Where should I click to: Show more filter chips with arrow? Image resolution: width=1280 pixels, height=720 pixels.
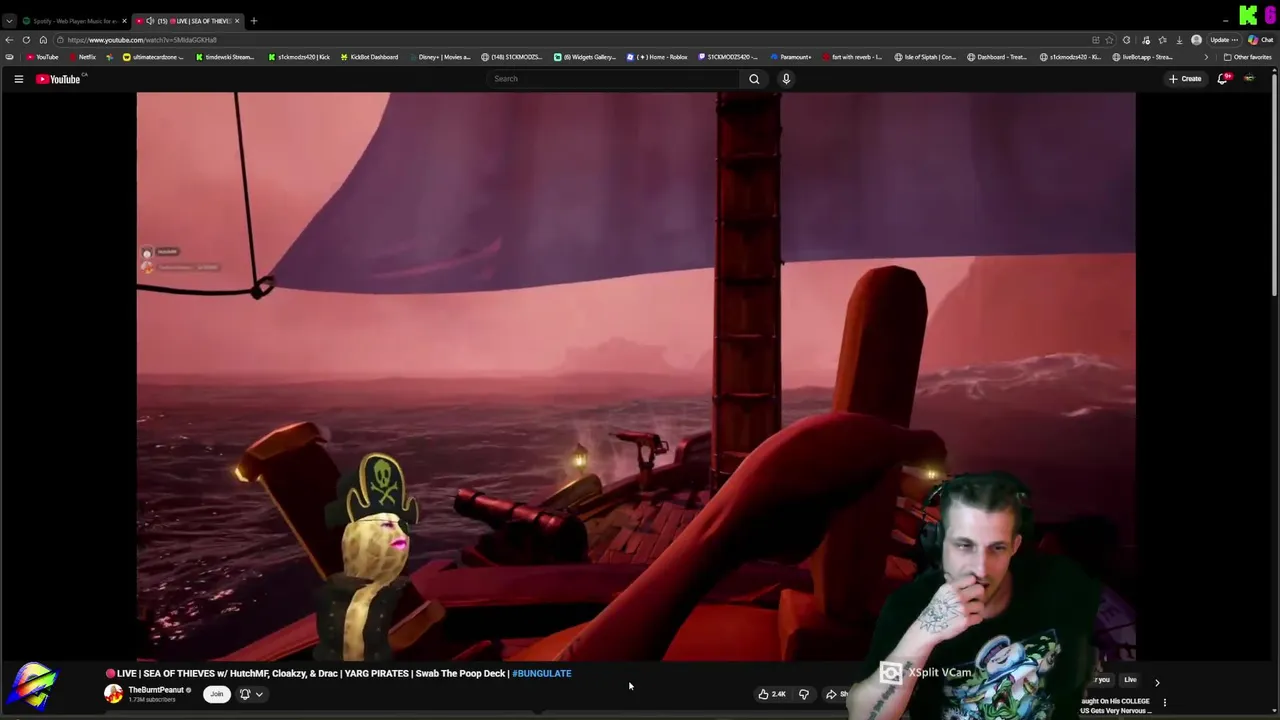pyautogui.click(x=1157, y=682)
